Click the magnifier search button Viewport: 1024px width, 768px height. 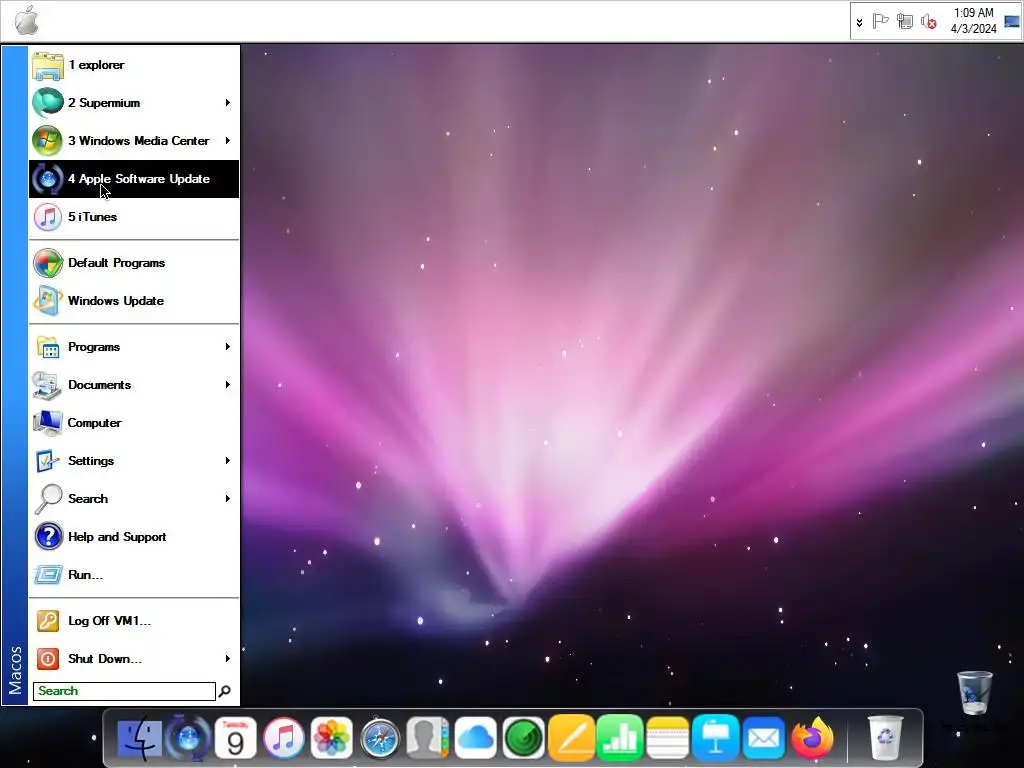(x=225, y=691)
